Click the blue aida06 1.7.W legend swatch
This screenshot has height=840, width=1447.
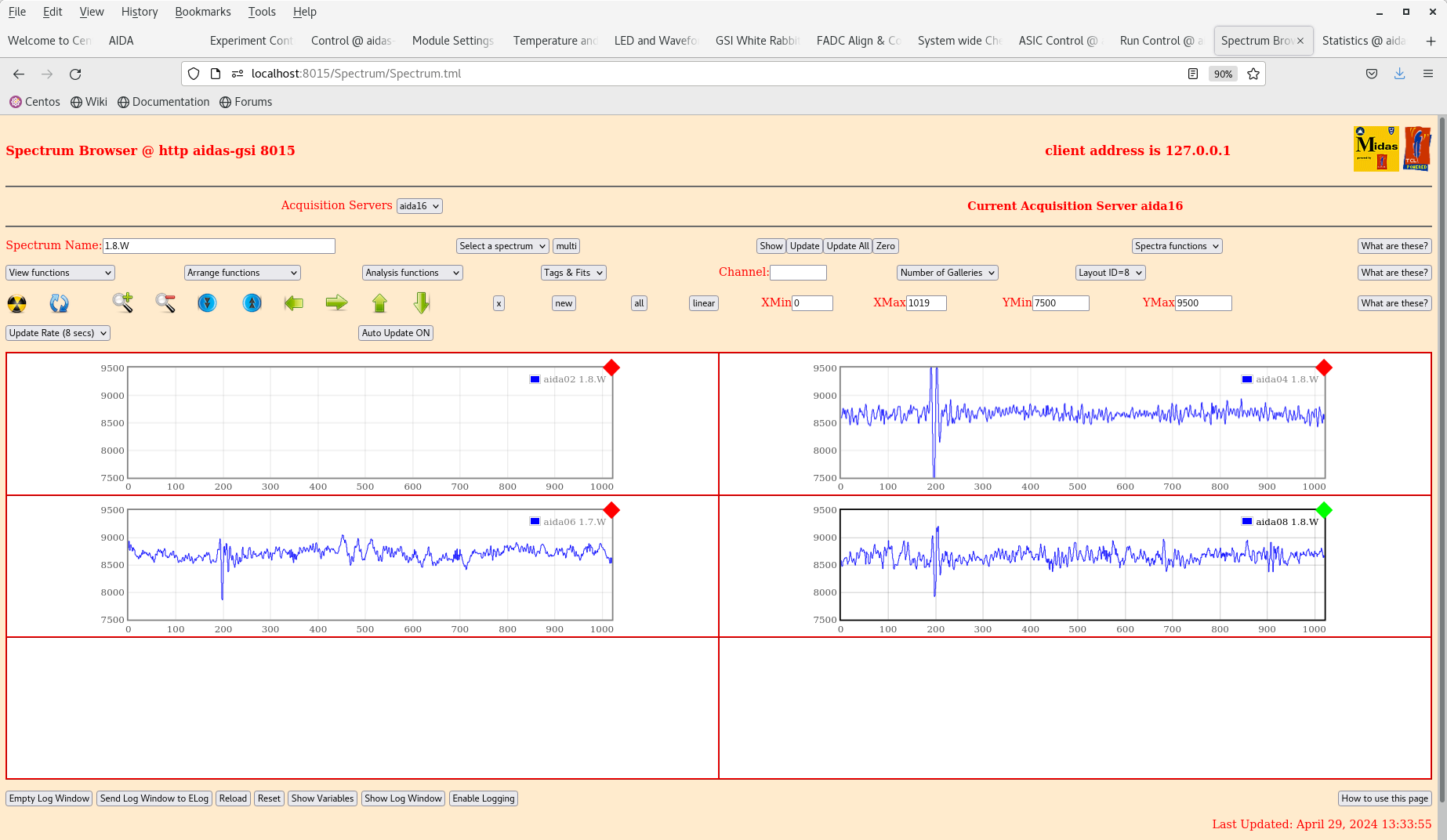click(535, 521)
